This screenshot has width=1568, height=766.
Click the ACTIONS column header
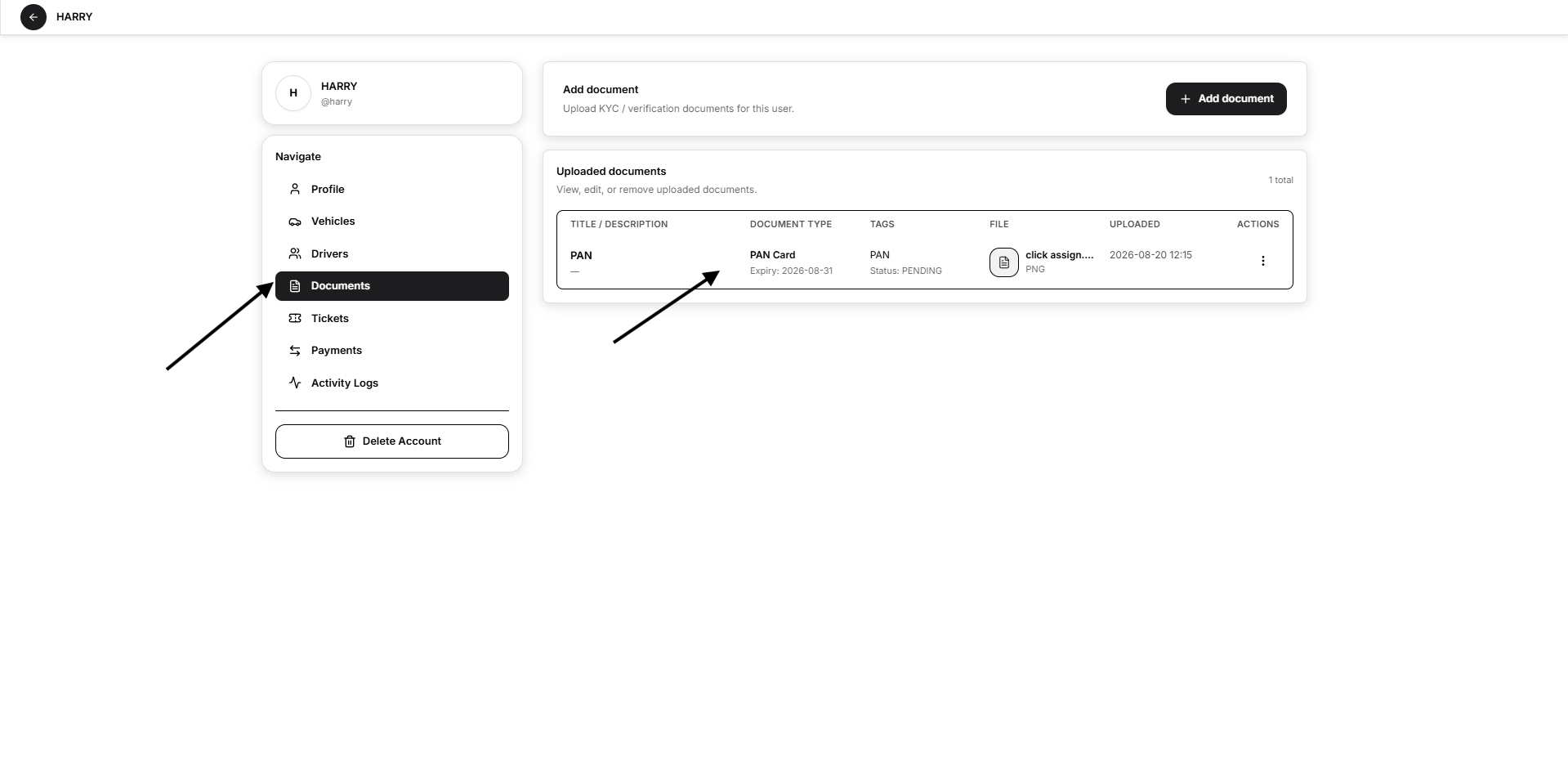(1258, 224)
